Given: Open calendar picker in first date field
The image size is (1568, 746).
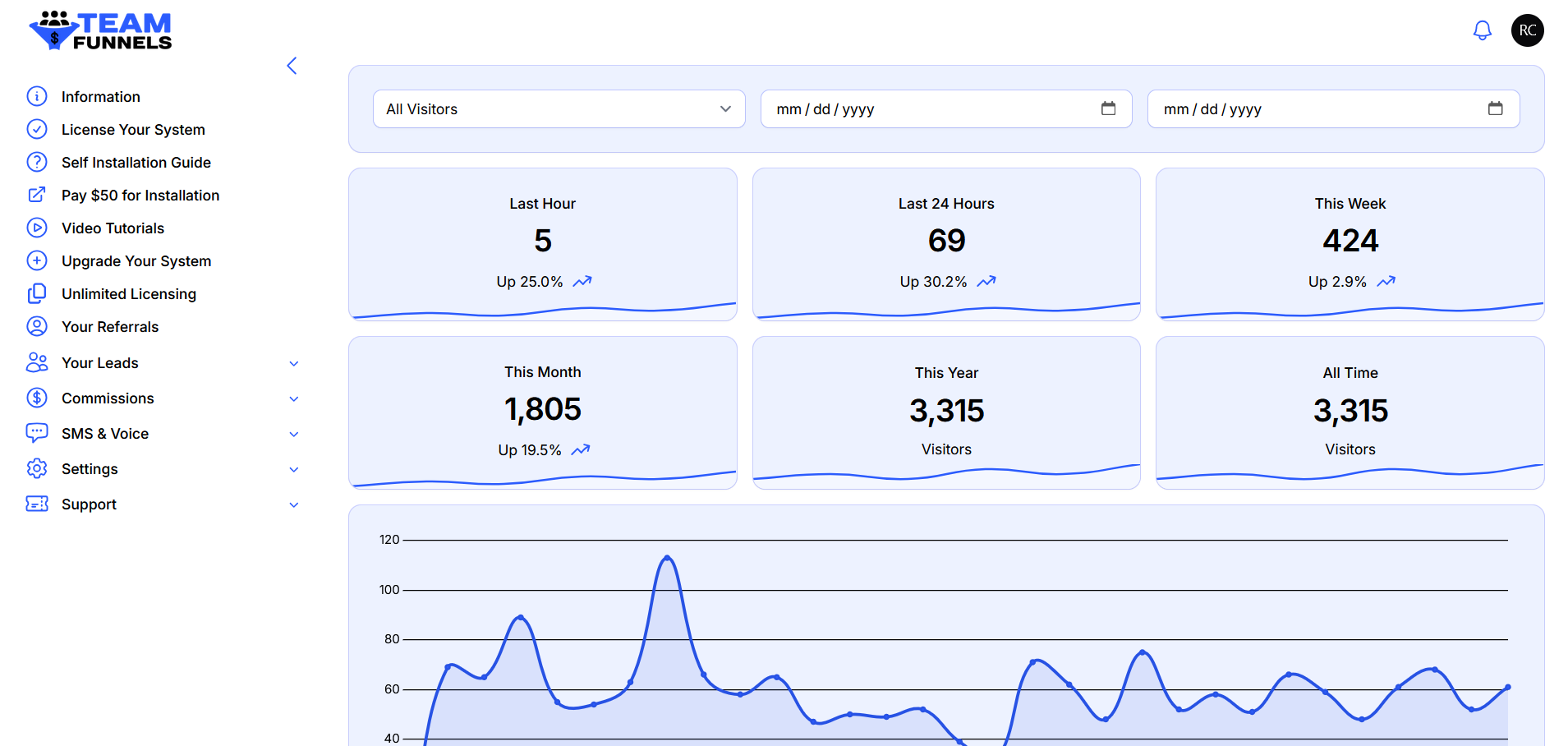Looking at the screenshot, I should coord(1108,108).
